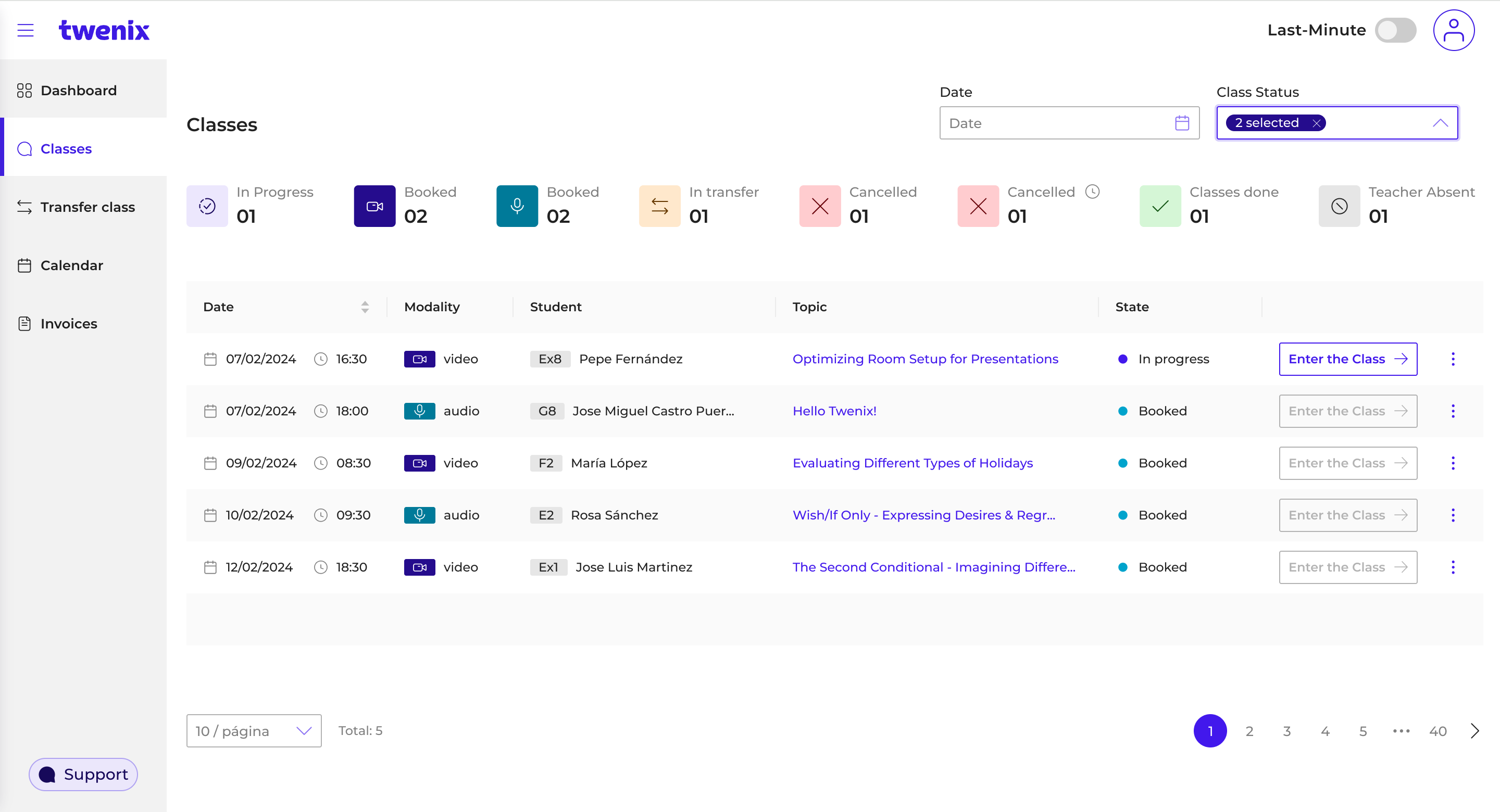The height and width of the screenshot is (812, 1500).
Task: Click Enter the Class for Jose Luis Martinez
Action: (1348, 567)
